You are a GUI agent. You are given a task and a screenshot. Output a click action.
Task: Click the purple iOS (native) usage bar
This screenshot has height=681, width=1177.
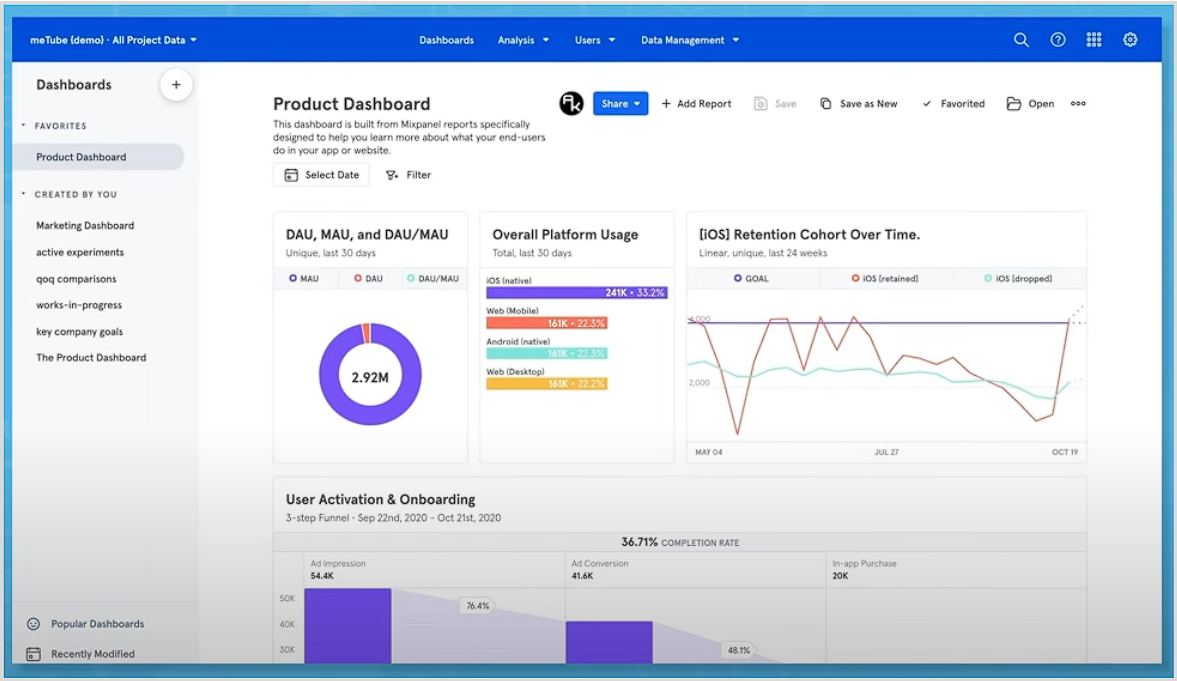tap(576, 293)
